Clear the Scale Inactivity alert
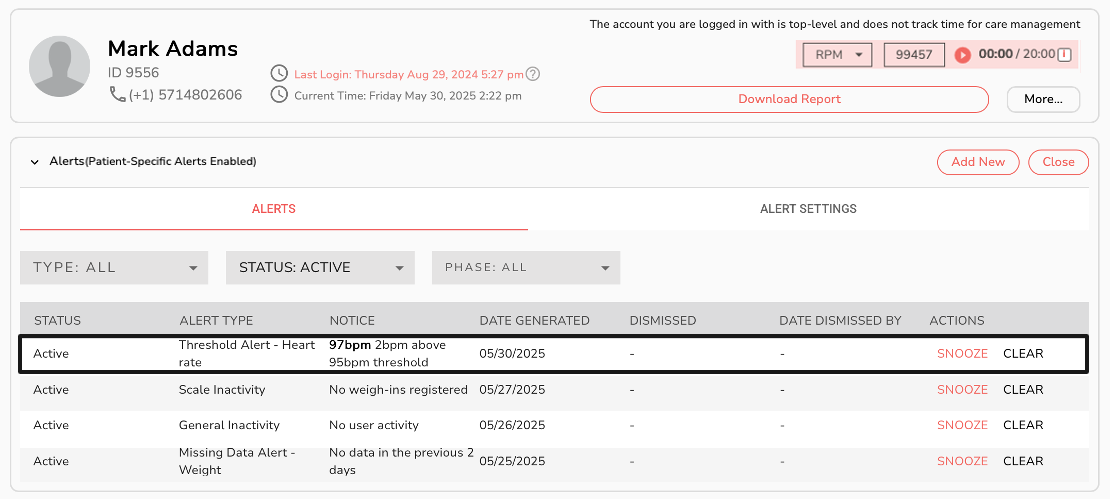 [x=1023, y=390]
